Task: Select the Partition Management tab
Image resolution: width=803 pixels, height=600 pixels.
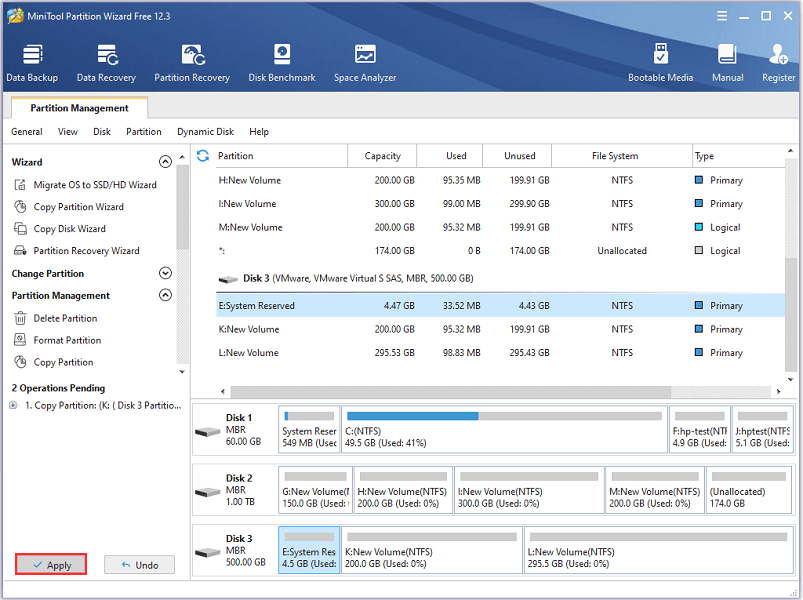Action: [x=79, y=108]
